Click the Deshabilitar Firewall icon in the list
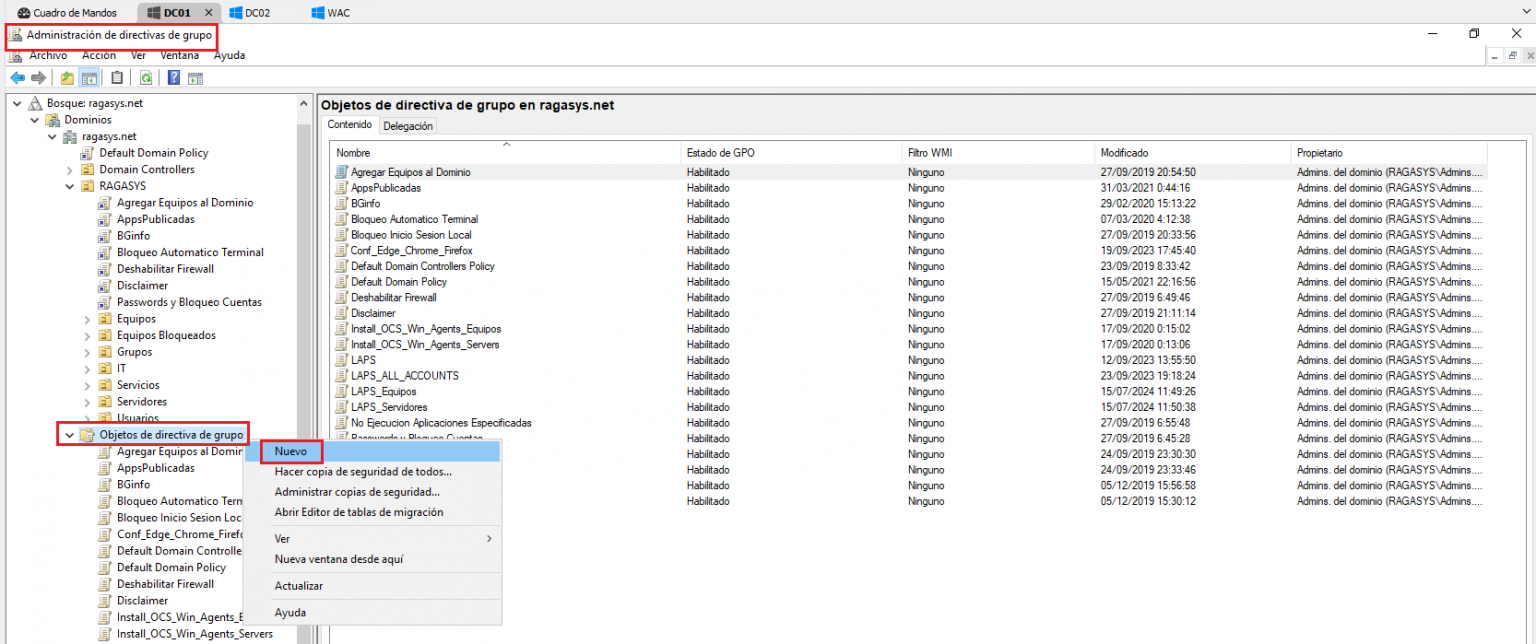The height and width of the screenshot is (644, 1536). 342,297
